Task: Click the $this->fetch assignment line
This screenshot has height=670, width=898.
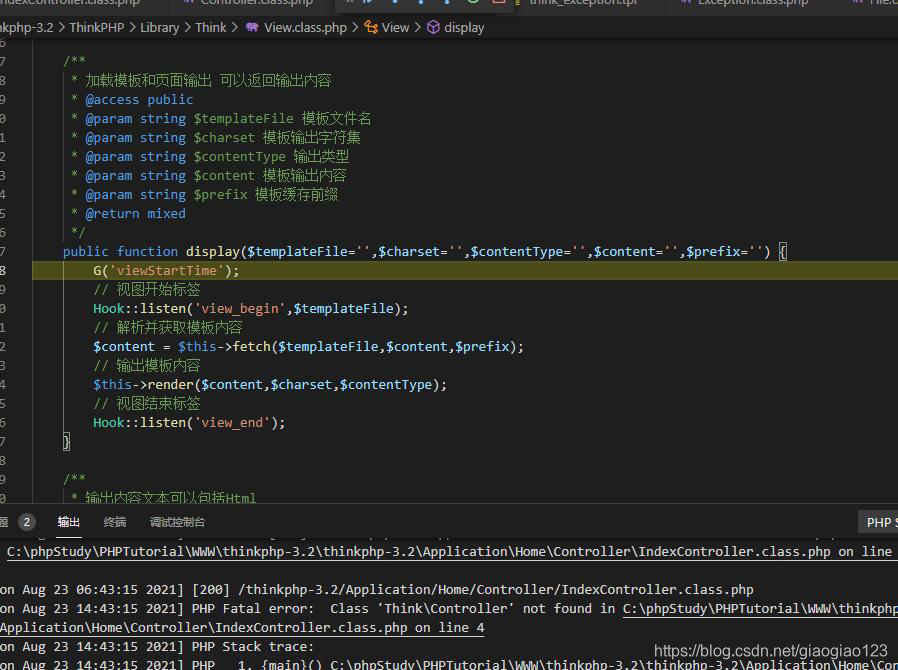Action: (308, 346)
